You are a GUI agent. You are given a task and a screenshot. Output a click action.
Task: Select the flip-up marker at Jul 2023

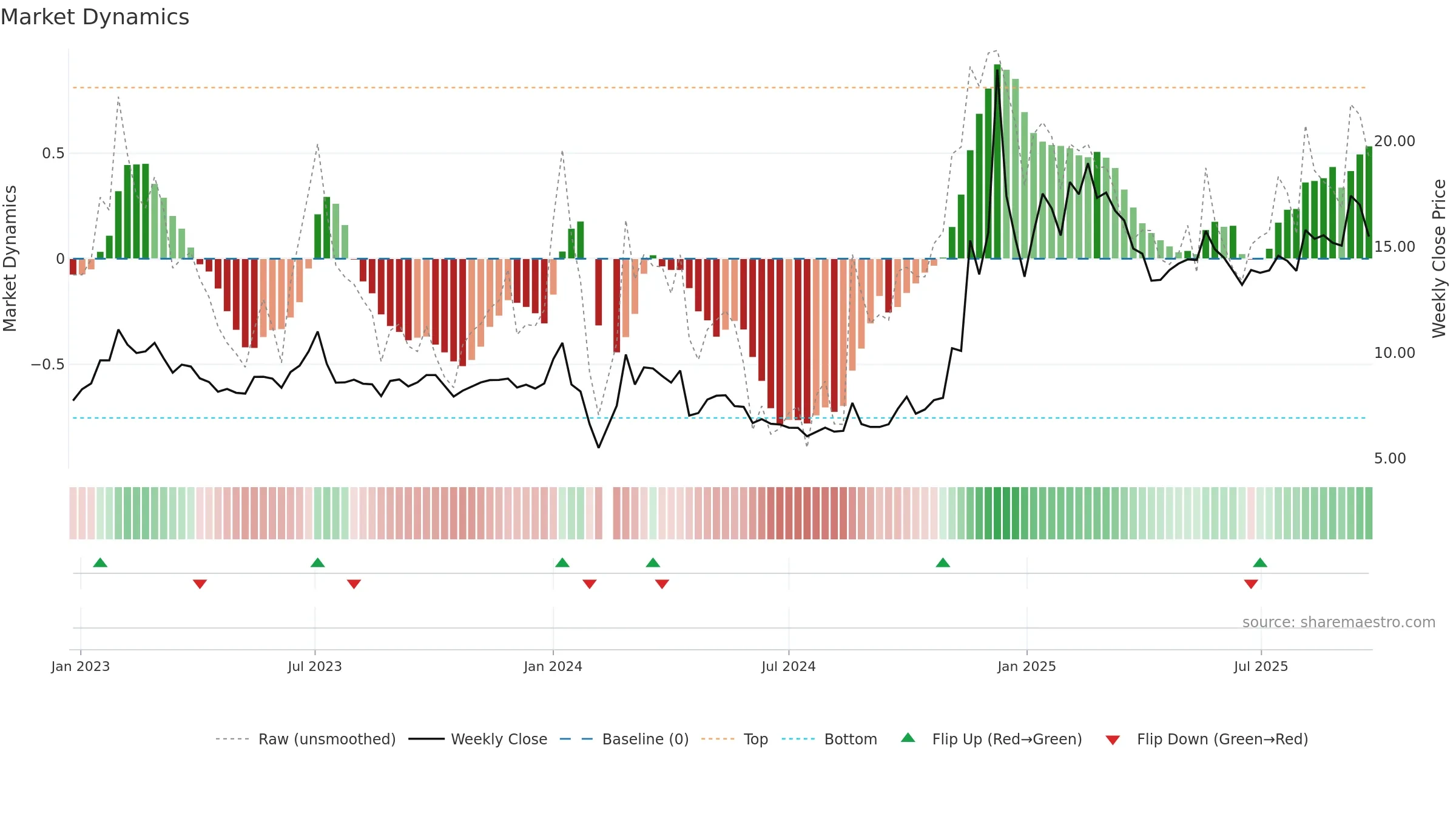coord(317,562)
